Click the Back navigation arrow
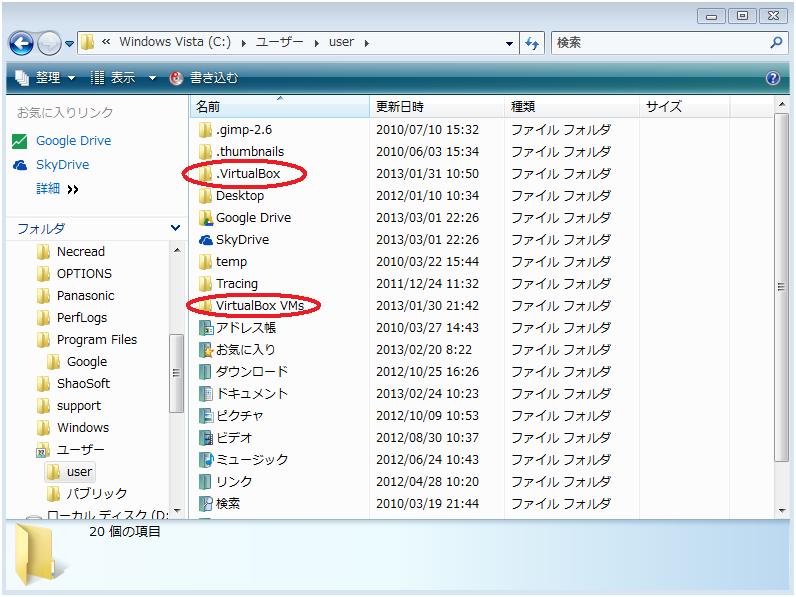Image resolution: width=796 pixels, height=597 pixels. click(x=21, y=43)
